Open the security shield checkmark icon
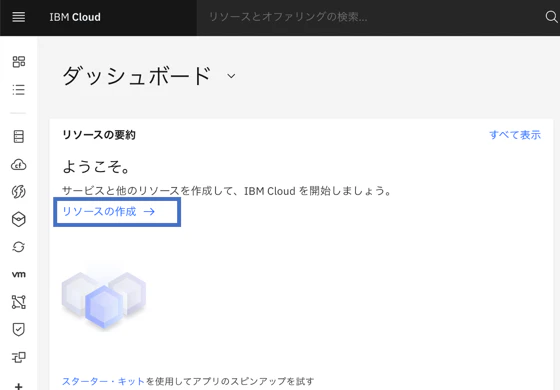 click(19, 329)
